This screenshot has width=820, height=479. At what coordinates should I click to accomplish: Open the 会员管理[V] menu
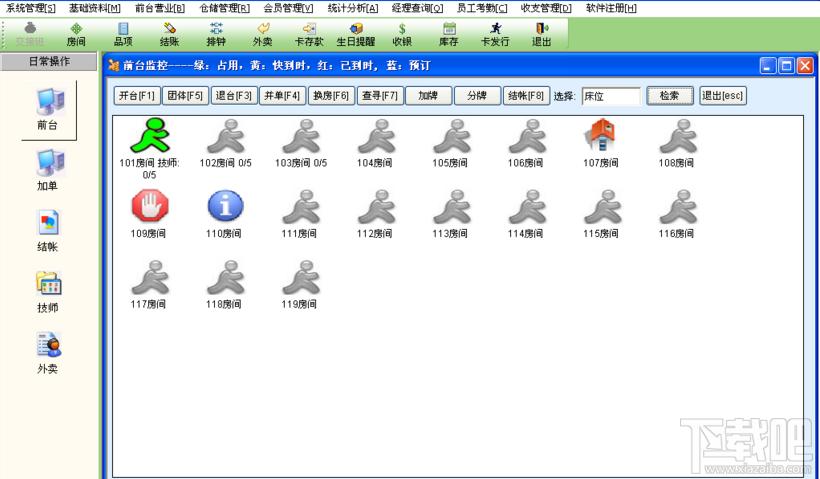(288, 8)
